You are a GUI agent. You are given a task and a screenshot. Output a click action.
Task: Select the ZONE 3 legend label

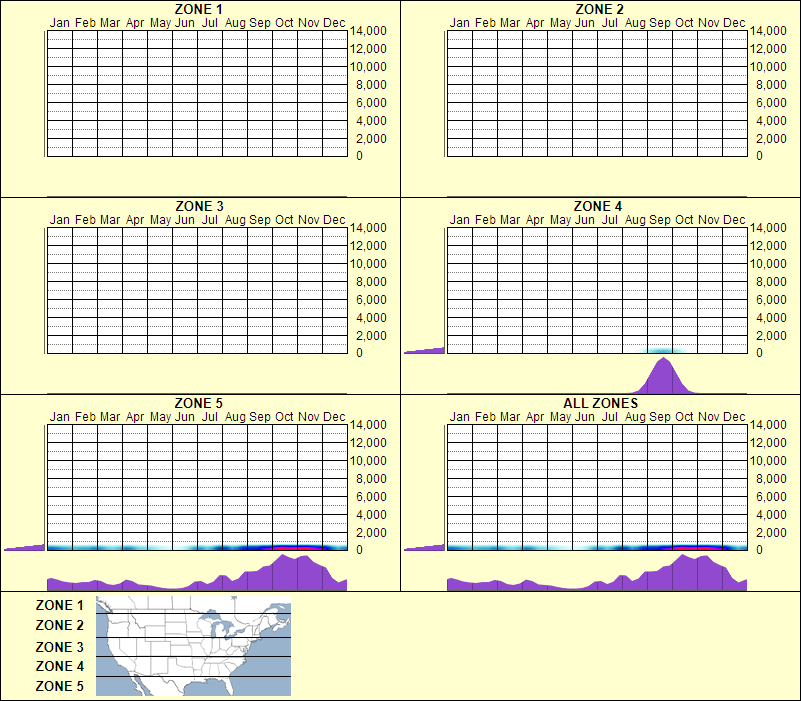tap(60, 646)
